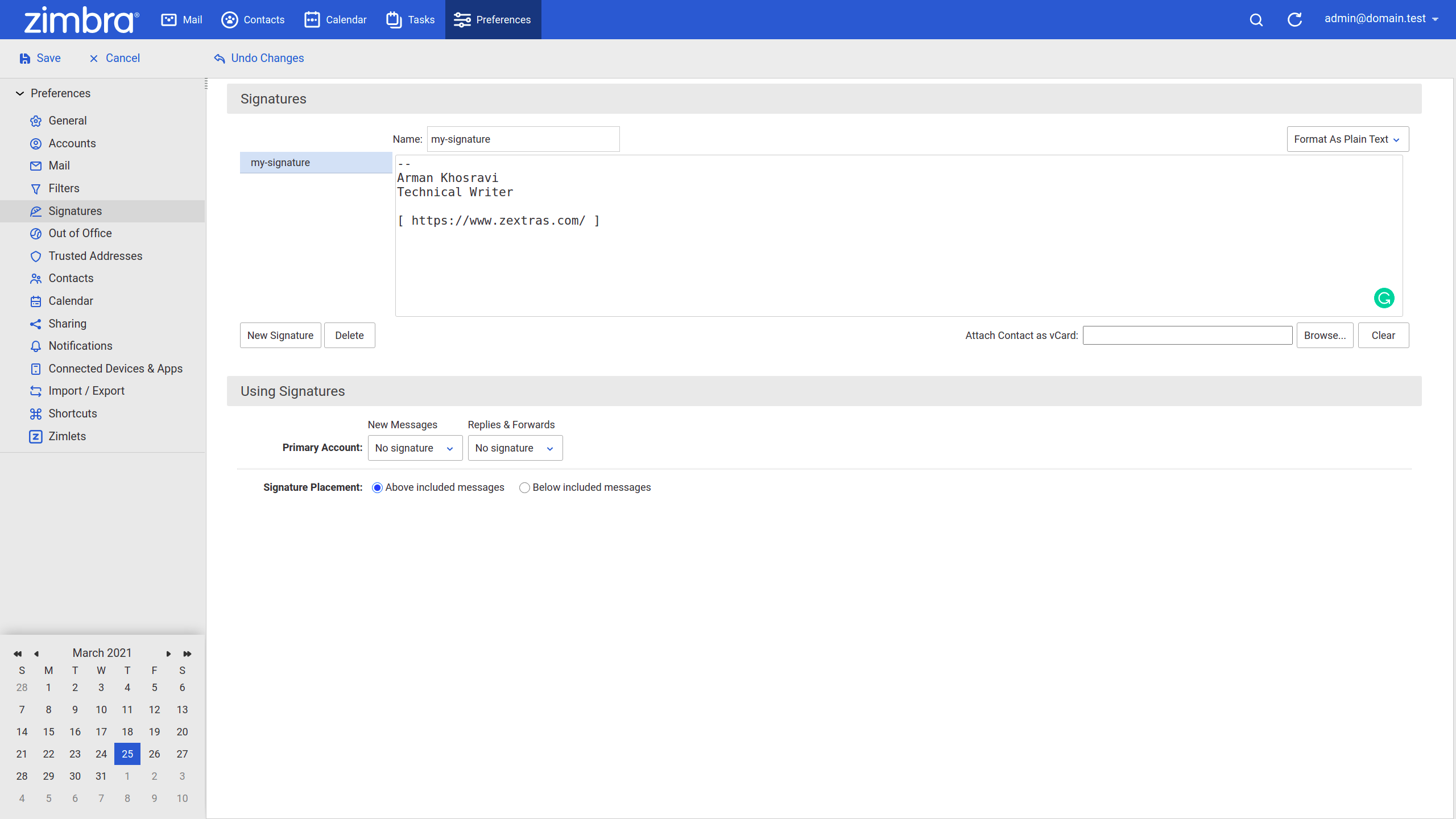Click the New Signature button

tap(280, 335)
